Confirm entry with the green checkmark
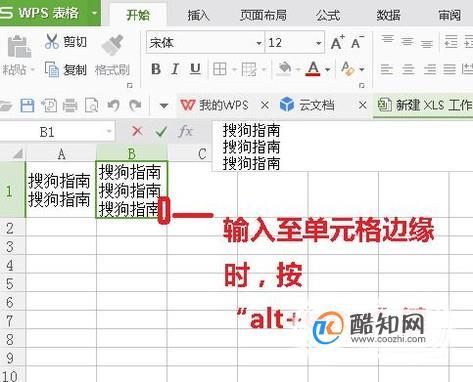Image resolution: width=473 pixels, height=382 pixels. (x=161, y=132)
